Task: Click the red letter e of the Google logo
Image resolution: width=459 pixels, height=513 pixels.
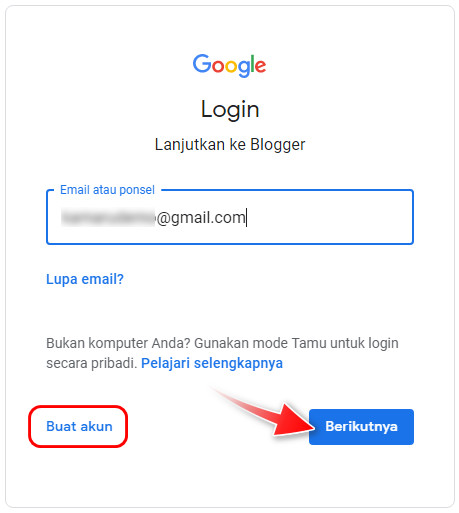Action: pos(260,66)
